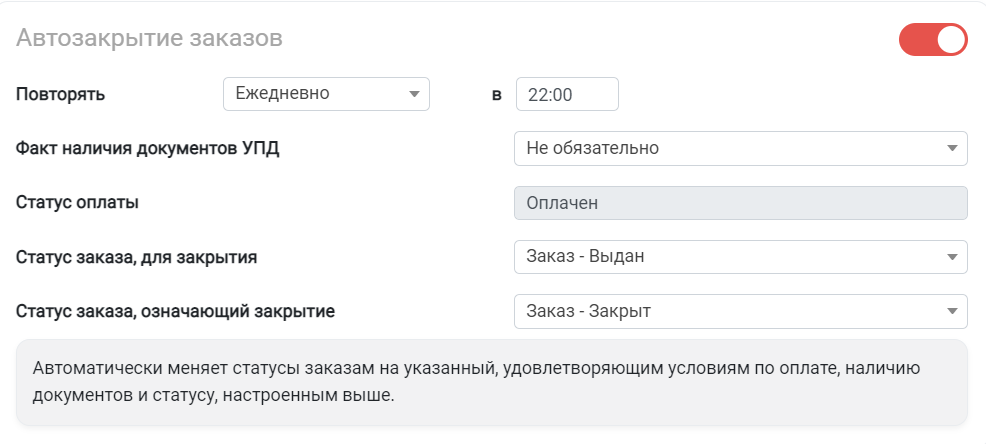The height and width of the screenshot is (444, 986).
Task: Click the «в» label before the time field
Action: [x=497, y=96]
